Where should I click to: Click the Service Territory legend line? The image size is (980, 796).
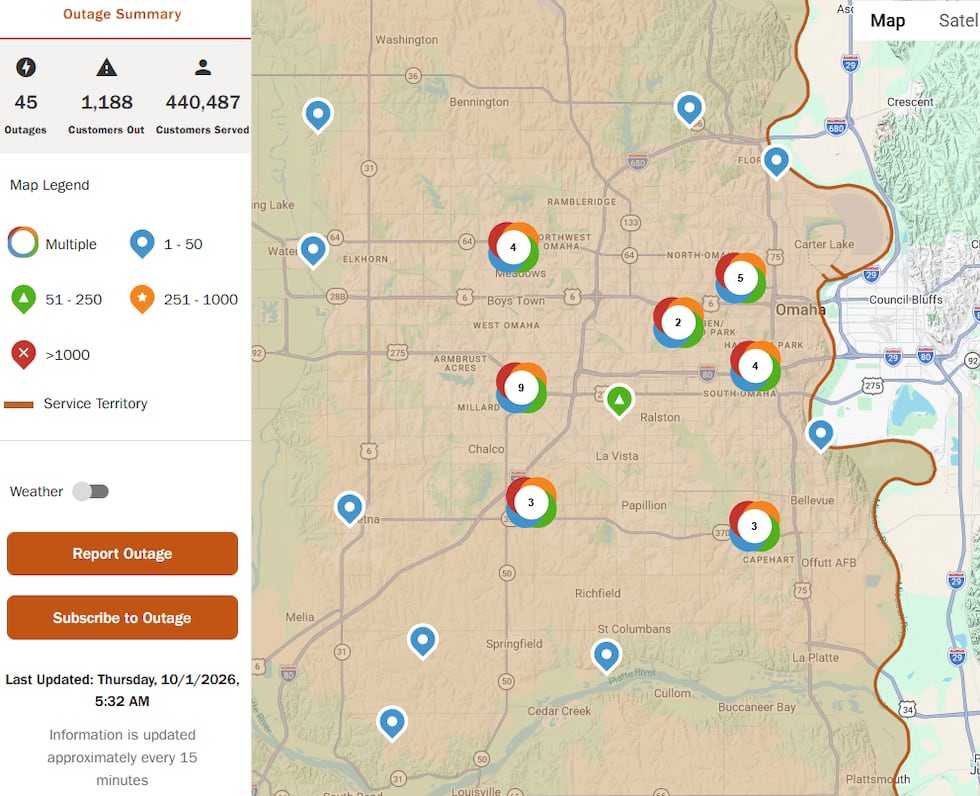pyautogui.click(x=19, y=405)
